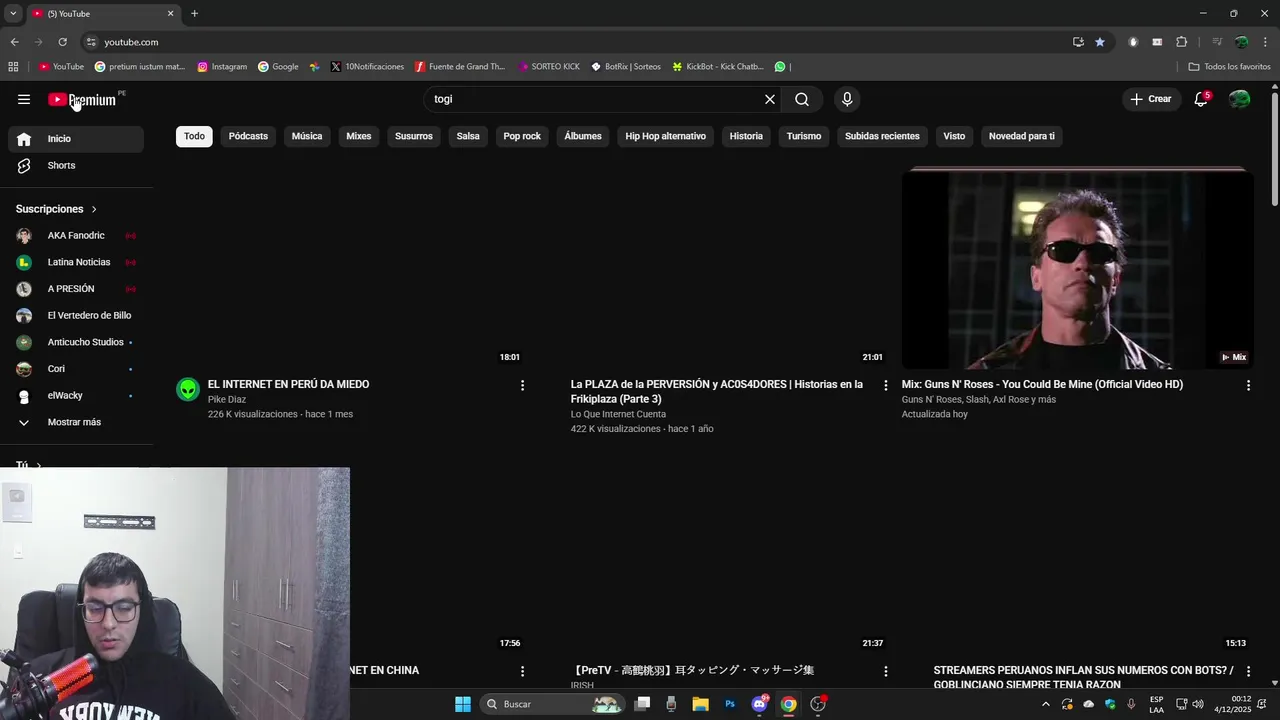
Task: Open the Windows Start menu
Action: pyautogui.click(x=463, y=704)
